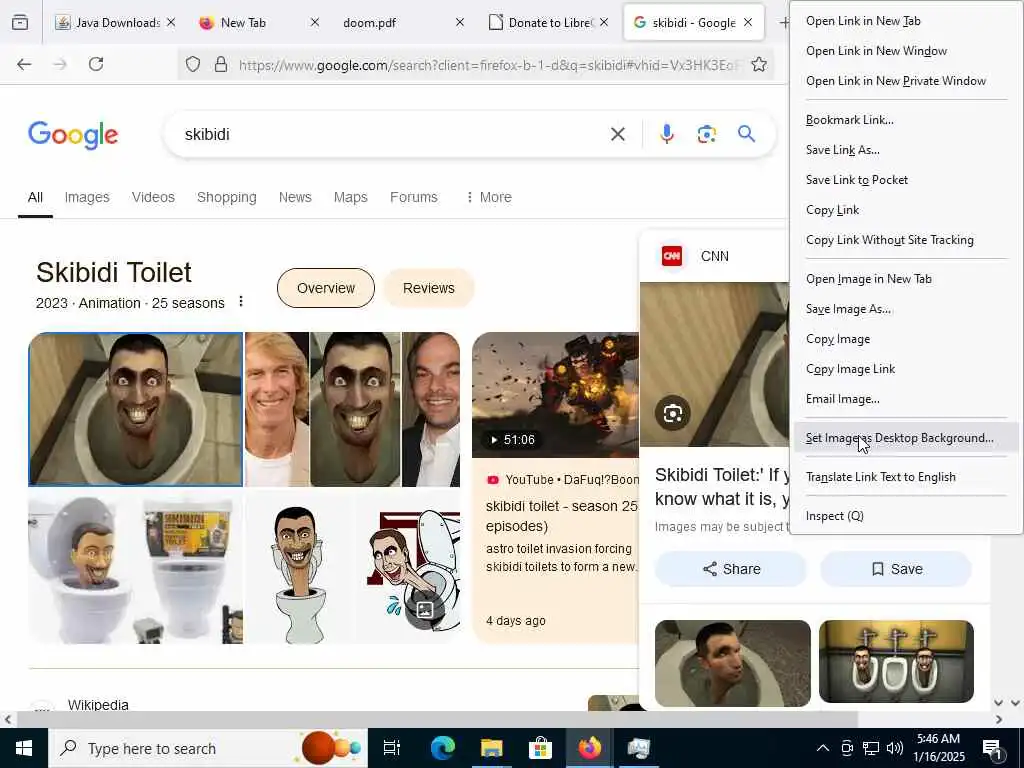This screenshot has width=1024, height=768.
Task: Close the skibidi - Google tab
Action: (x=748, y=22)
